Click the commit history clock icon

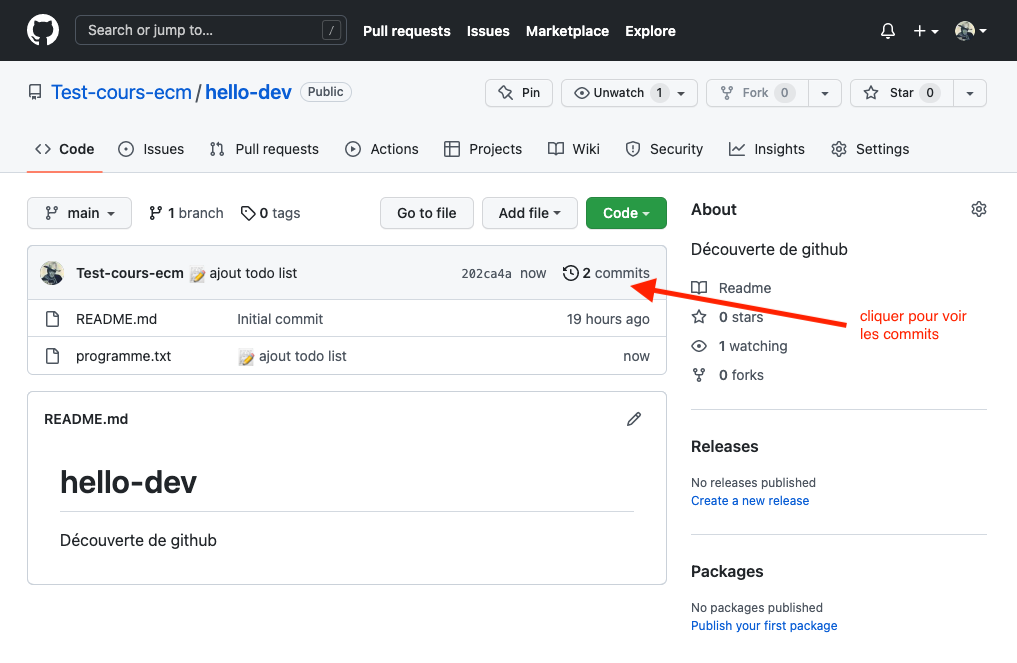tap(570, 273)
